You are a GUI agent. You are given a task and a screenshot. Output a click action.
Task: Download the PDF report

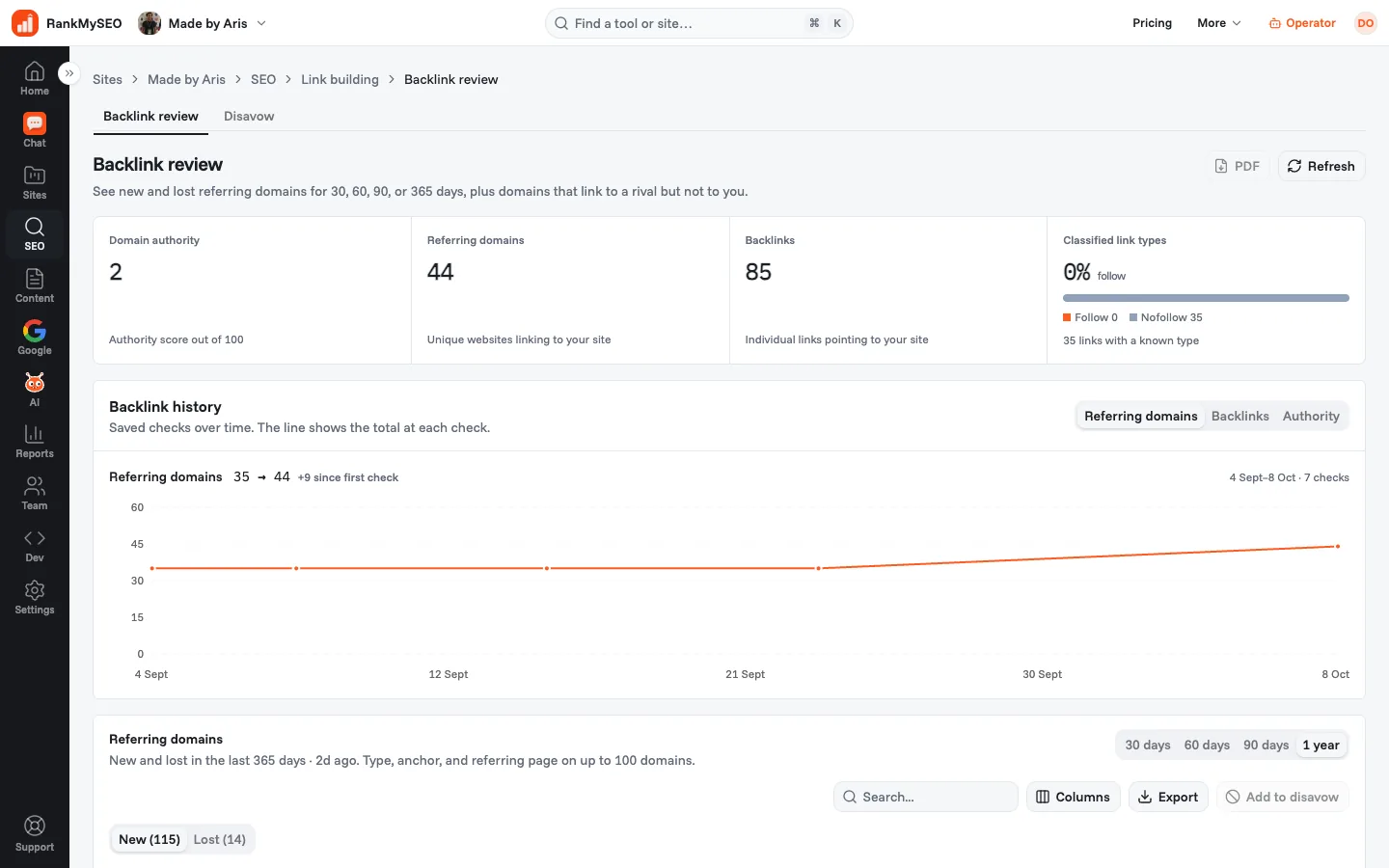1237,166
